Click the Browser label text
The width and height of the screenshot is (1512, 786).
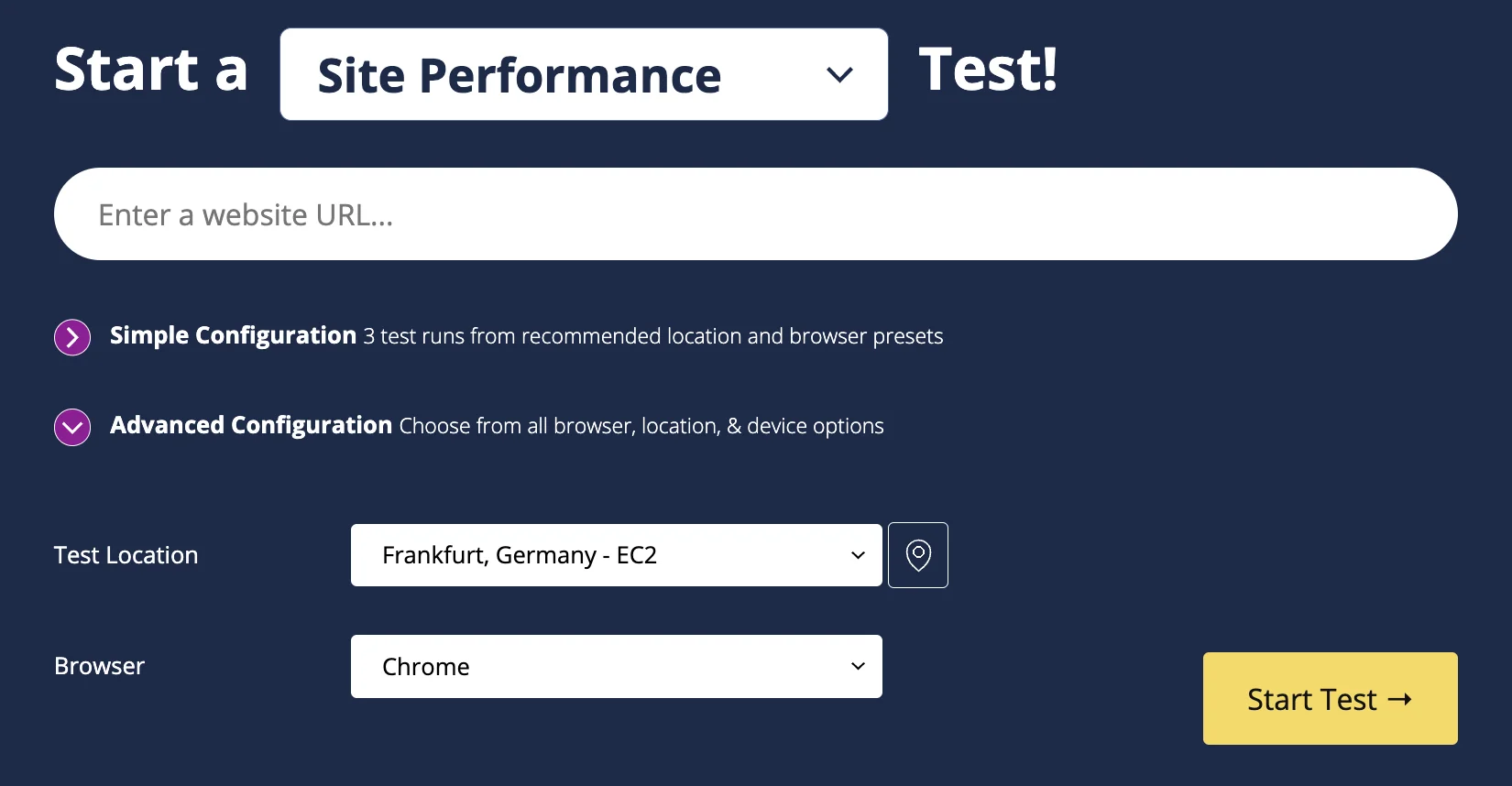click(99, 666)
